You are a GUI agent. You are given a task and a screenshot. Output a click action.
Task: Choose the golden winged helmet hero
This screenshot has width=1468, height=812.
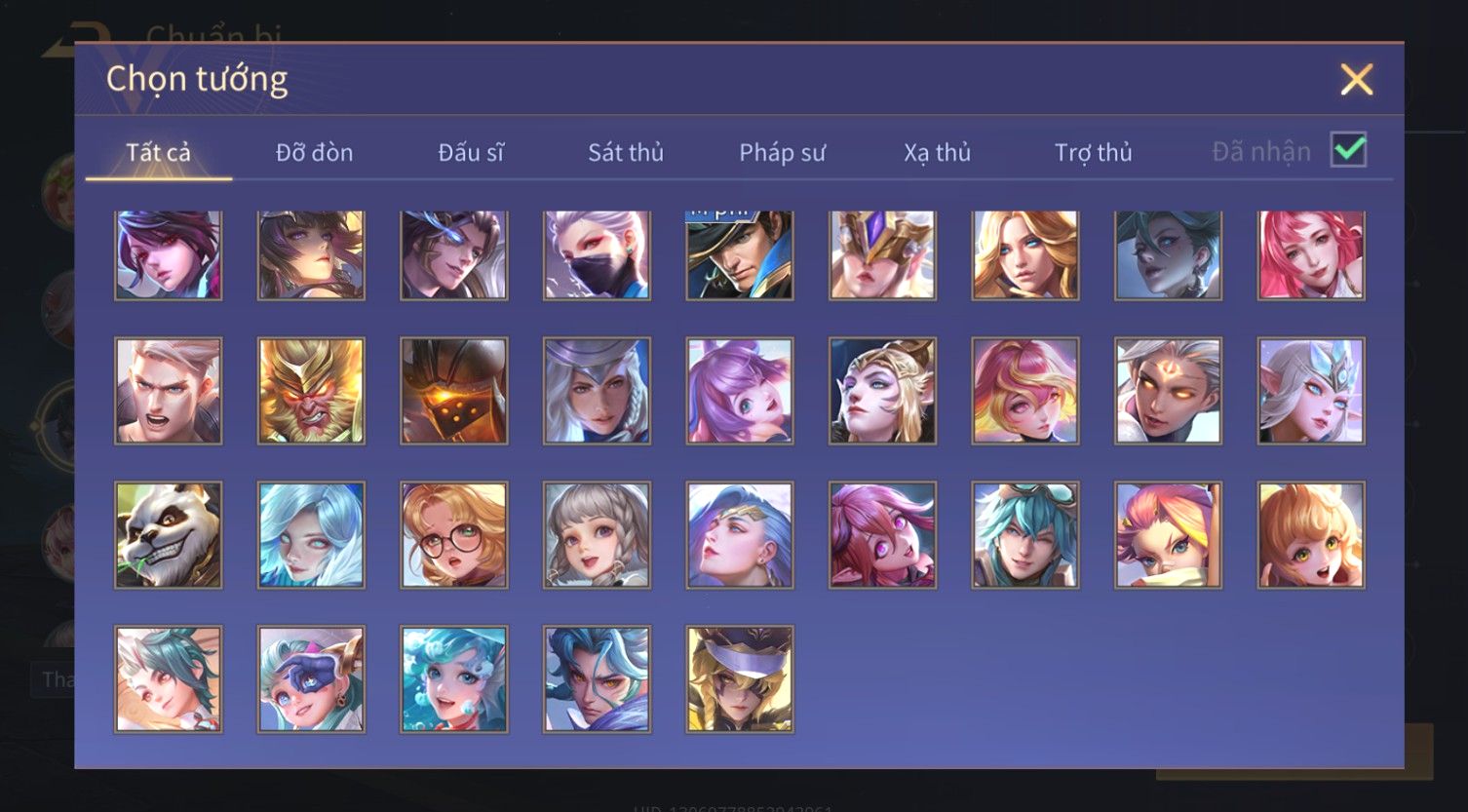[x=882, y=255]
